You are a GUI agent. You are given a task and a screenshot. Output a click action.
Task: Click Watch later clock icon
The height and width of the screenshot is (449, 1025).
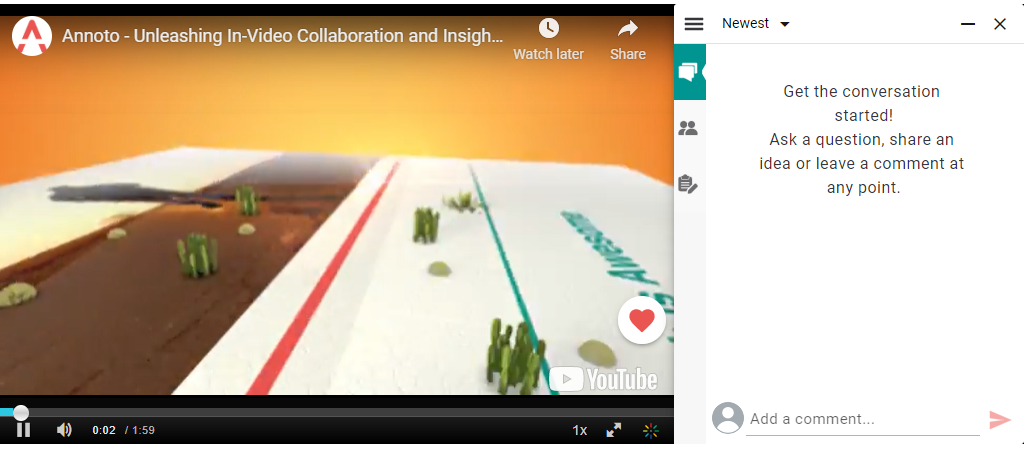coord(548,28)
